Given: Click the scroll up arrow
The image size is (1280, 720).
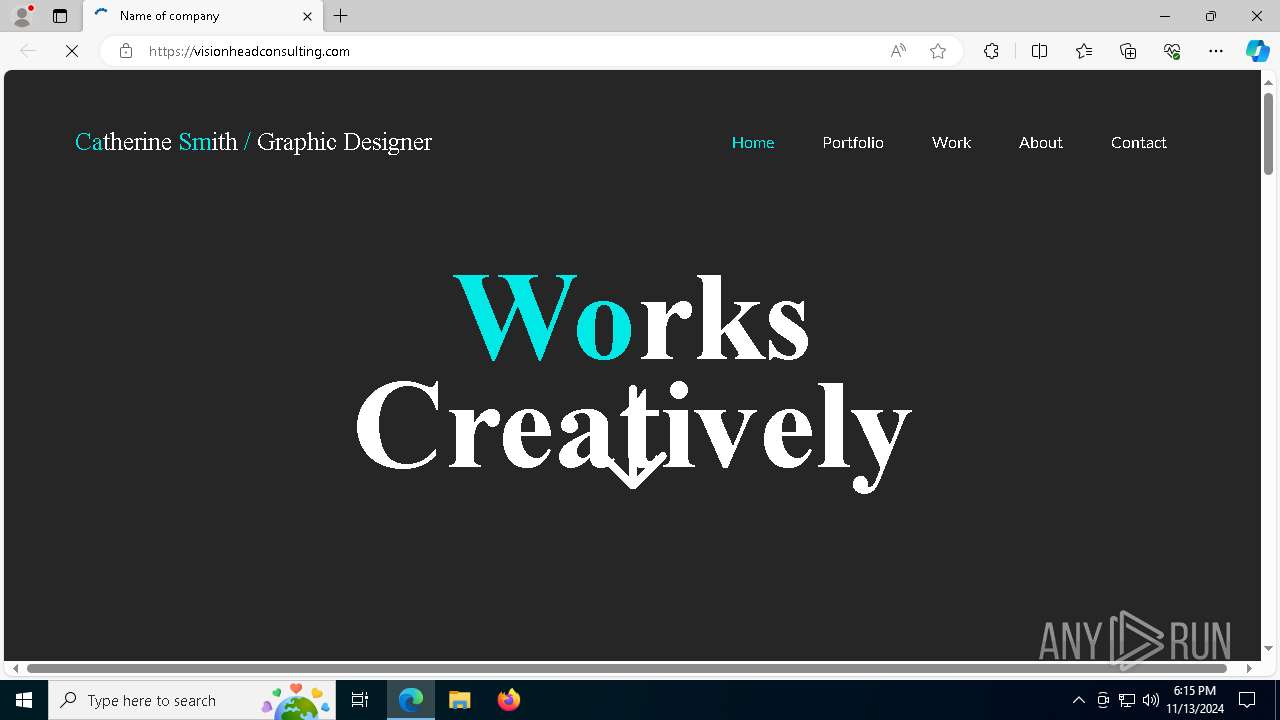Looking at the screenshot, I should tap(1268, 81).
